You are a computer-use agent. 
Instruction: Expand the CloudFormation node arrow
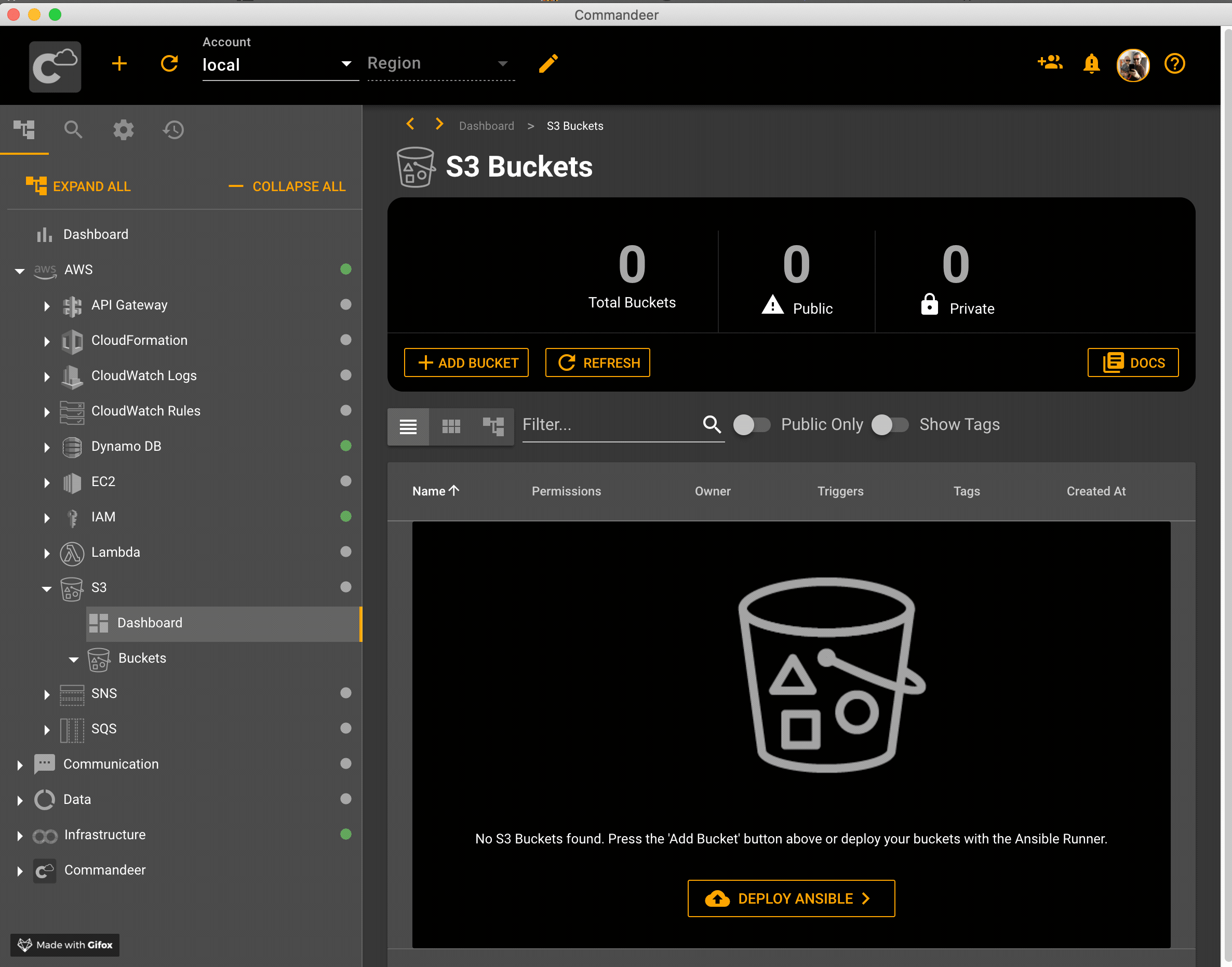point(47,341)
